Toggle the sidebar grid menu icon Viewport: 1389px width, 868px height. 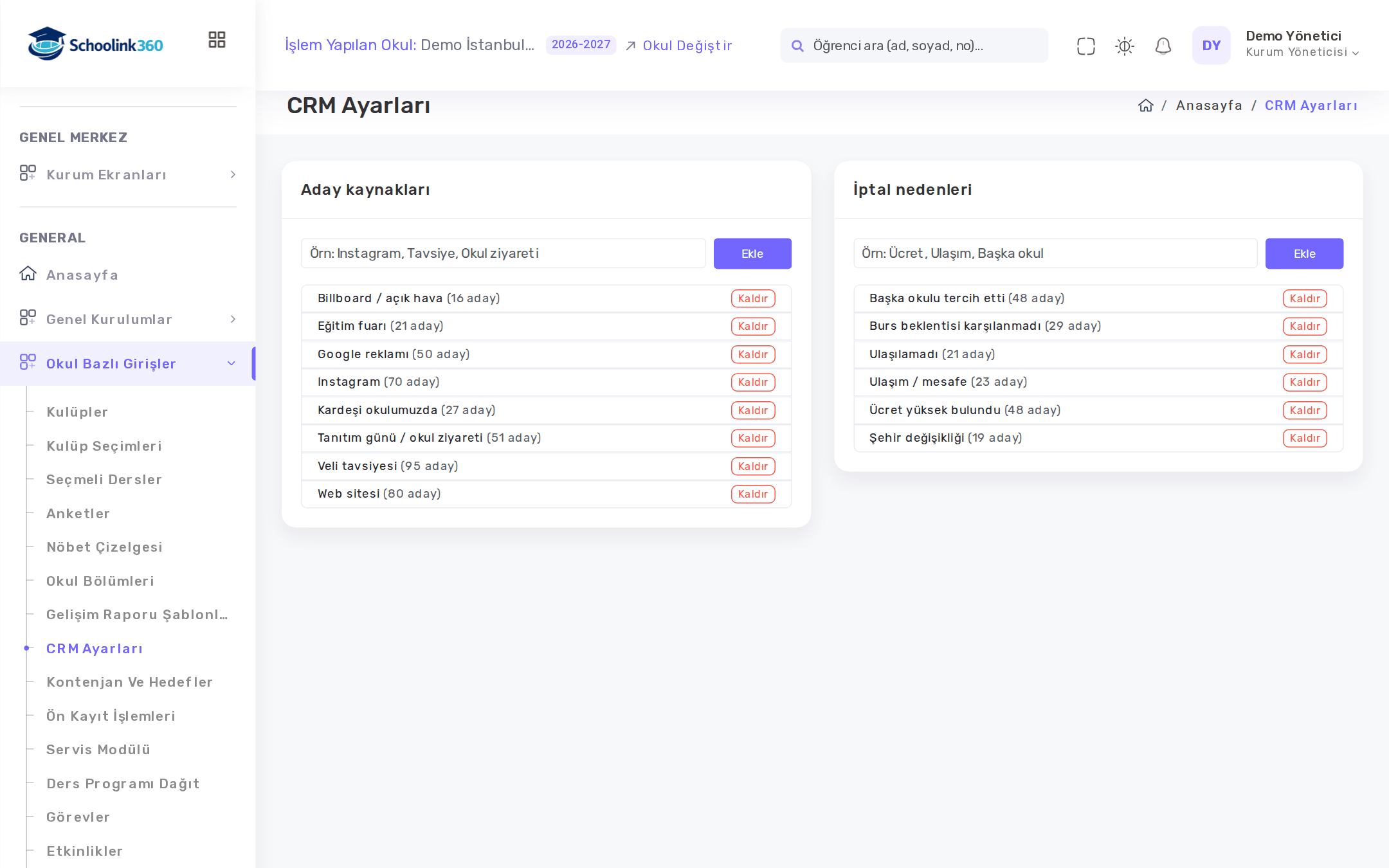pyautogui.click(x=217, y=40)
